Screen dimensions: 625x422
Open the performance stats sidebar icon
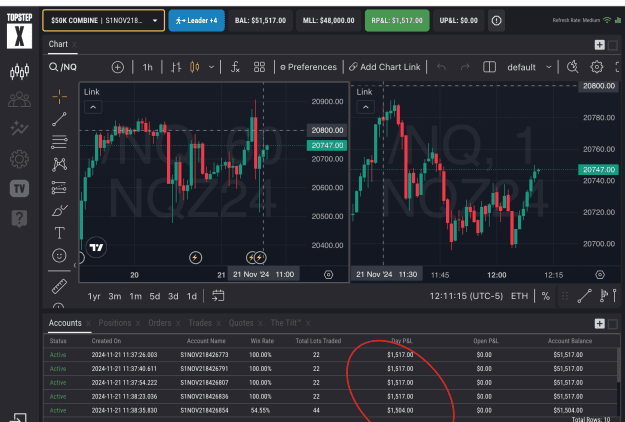pos(19,128)
